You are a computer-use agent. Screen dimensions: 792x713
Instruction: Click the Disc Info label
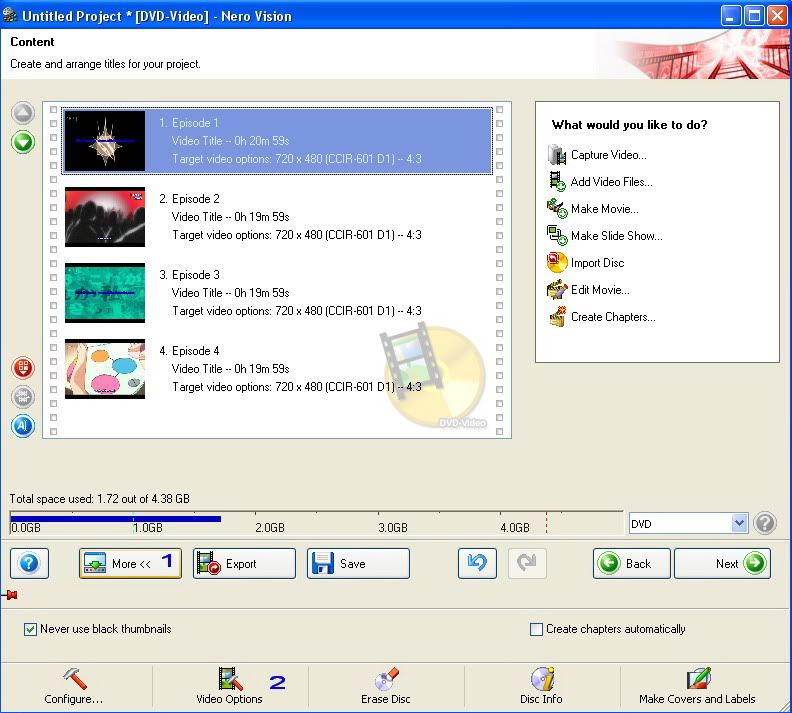point(541,699)
